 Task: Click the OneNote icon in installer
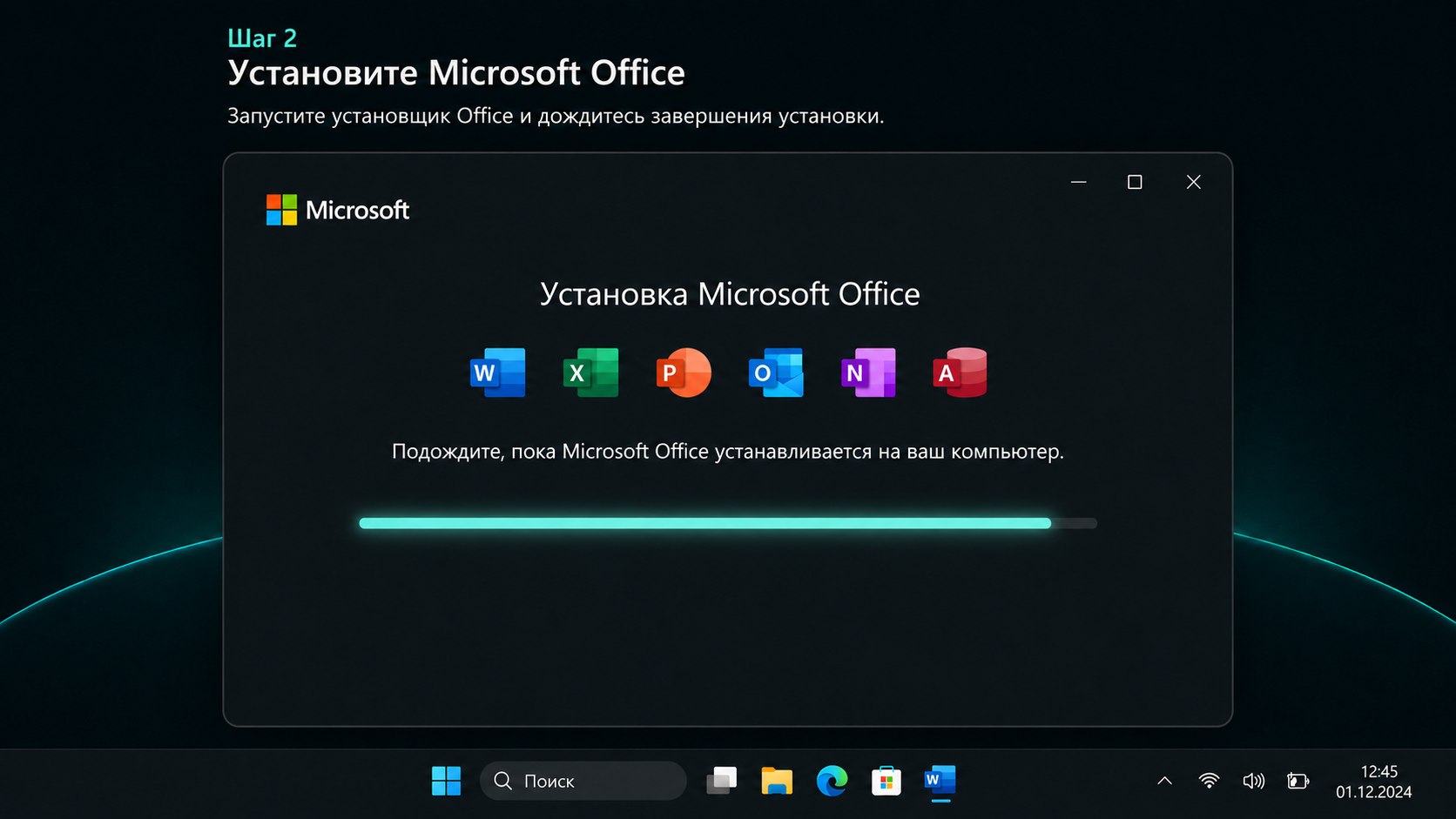pyautogui.click(x=868, y=373)
